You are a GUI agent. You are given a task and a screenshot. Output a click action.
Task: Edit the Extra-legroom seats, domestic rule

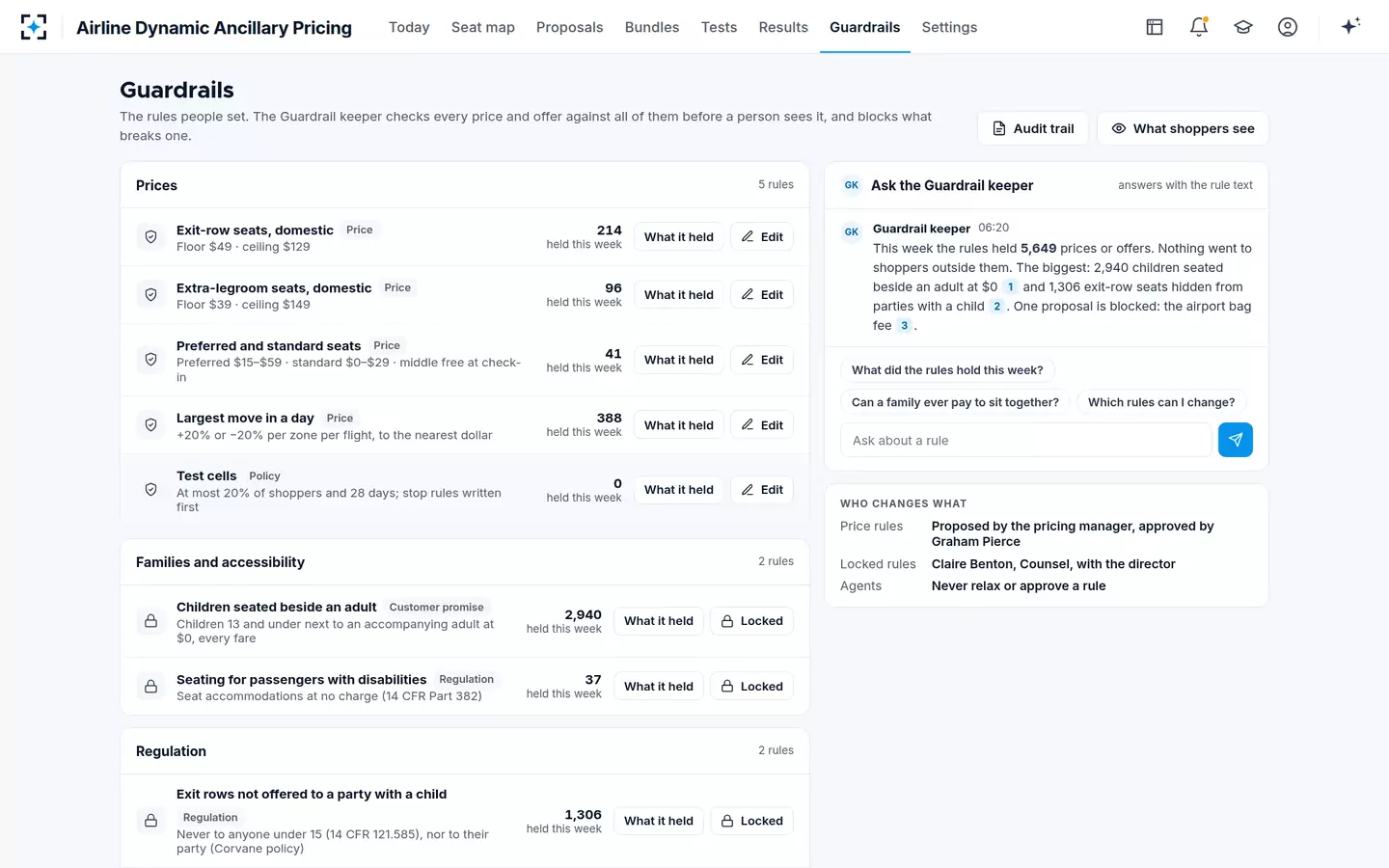pyautogui.click(x=762, y=295)
